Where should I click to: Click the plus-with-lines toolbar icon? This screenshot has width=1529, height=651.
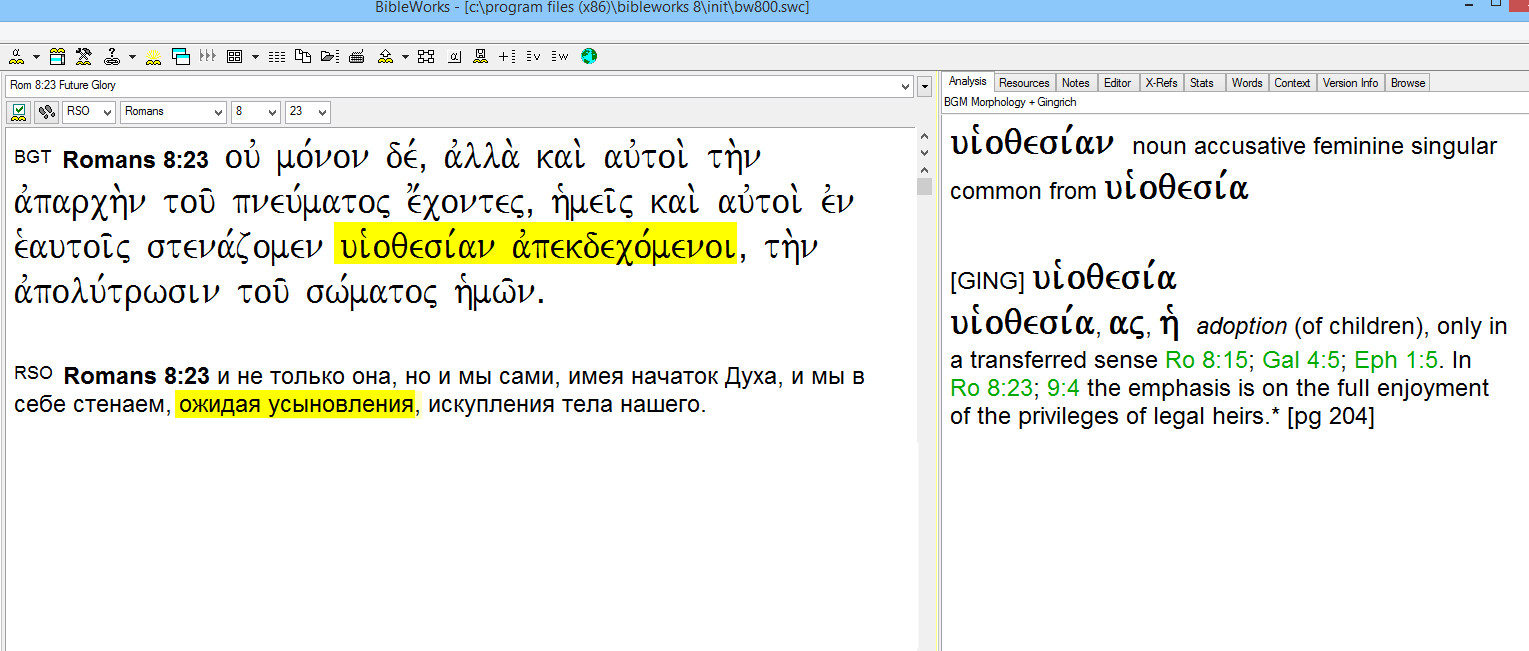(507, 56)
